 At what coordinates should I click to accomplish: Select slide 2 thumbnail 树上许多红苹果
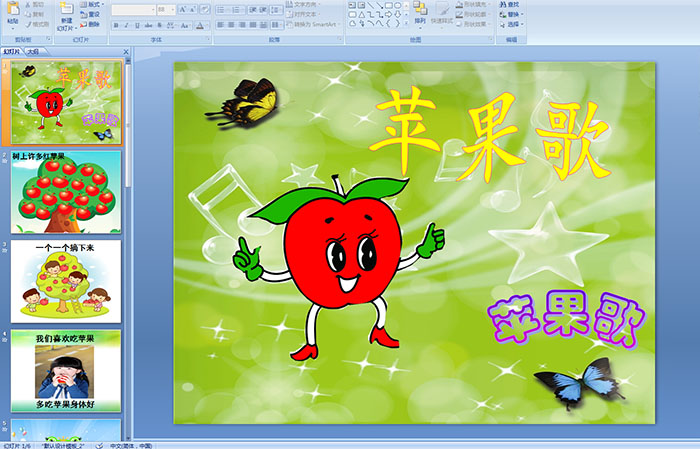66,192
